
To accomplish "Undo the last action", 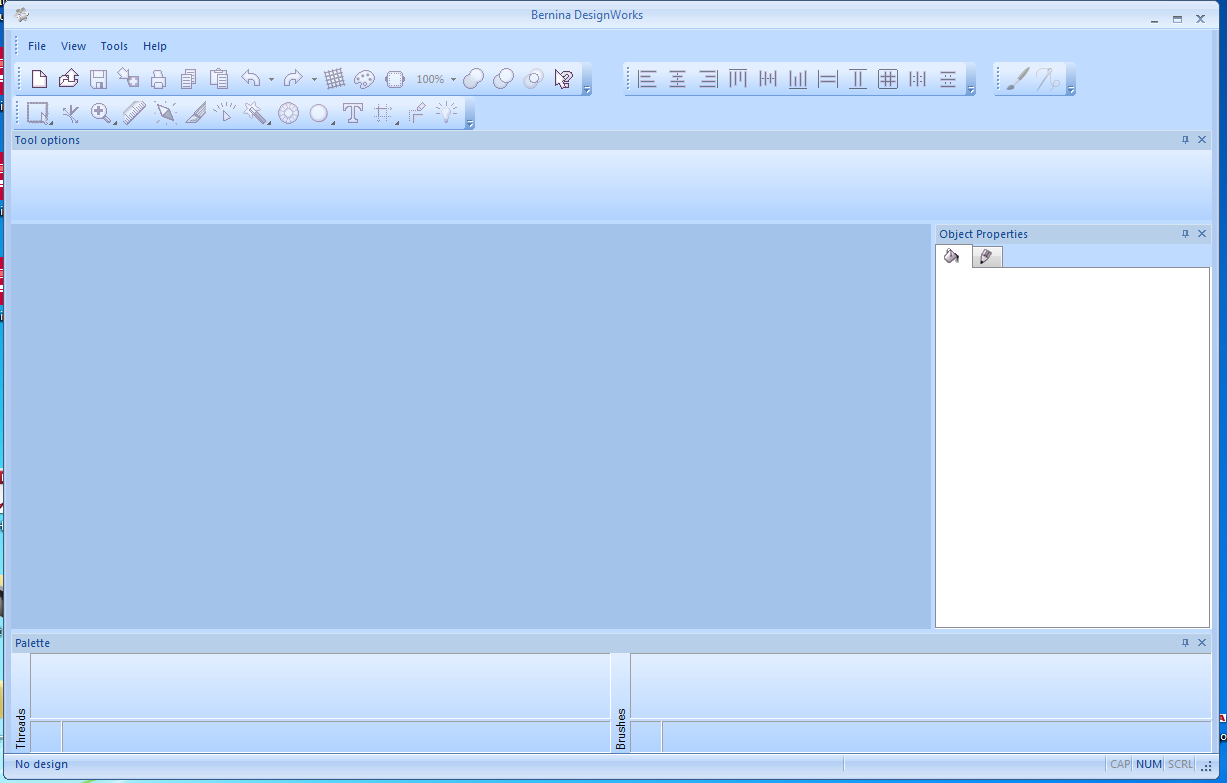I will pos(251,79).
